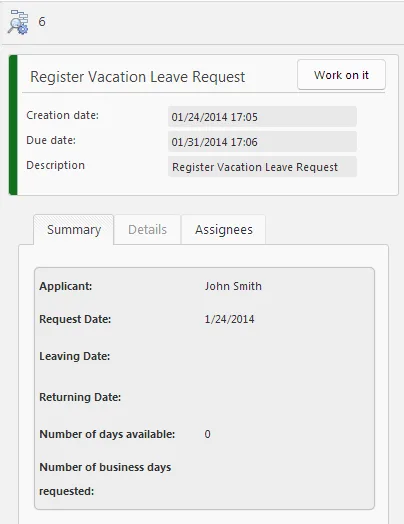The height and width of the screenshot is (524, 404).
Task: Click the Returning Date label
Action: click(80, 397)
